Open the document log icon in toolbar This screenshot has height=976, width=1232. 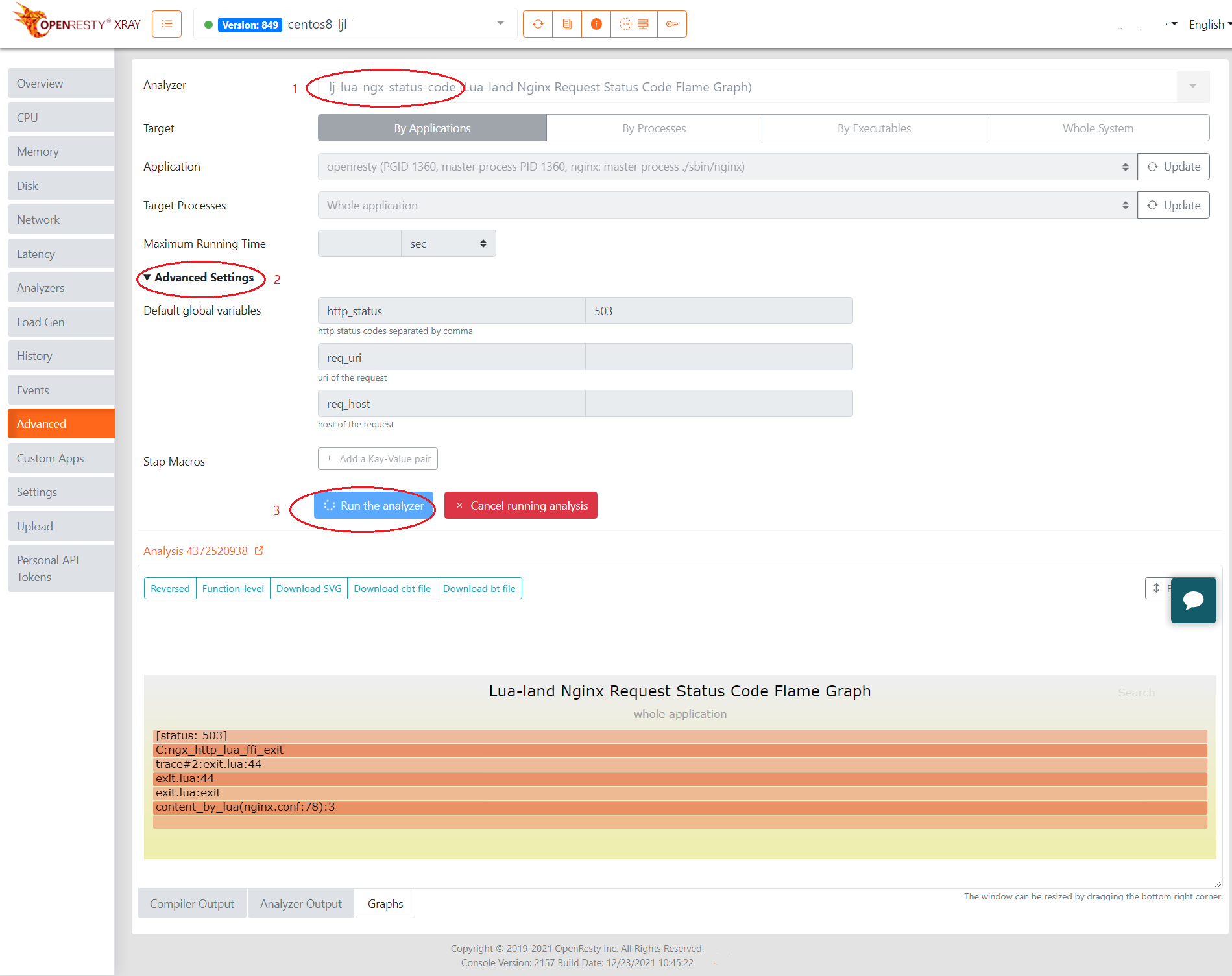coord(567,24)
